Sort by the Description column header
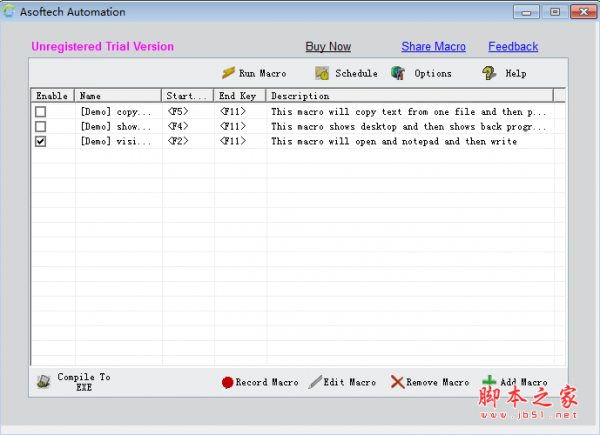 (410, 96)
